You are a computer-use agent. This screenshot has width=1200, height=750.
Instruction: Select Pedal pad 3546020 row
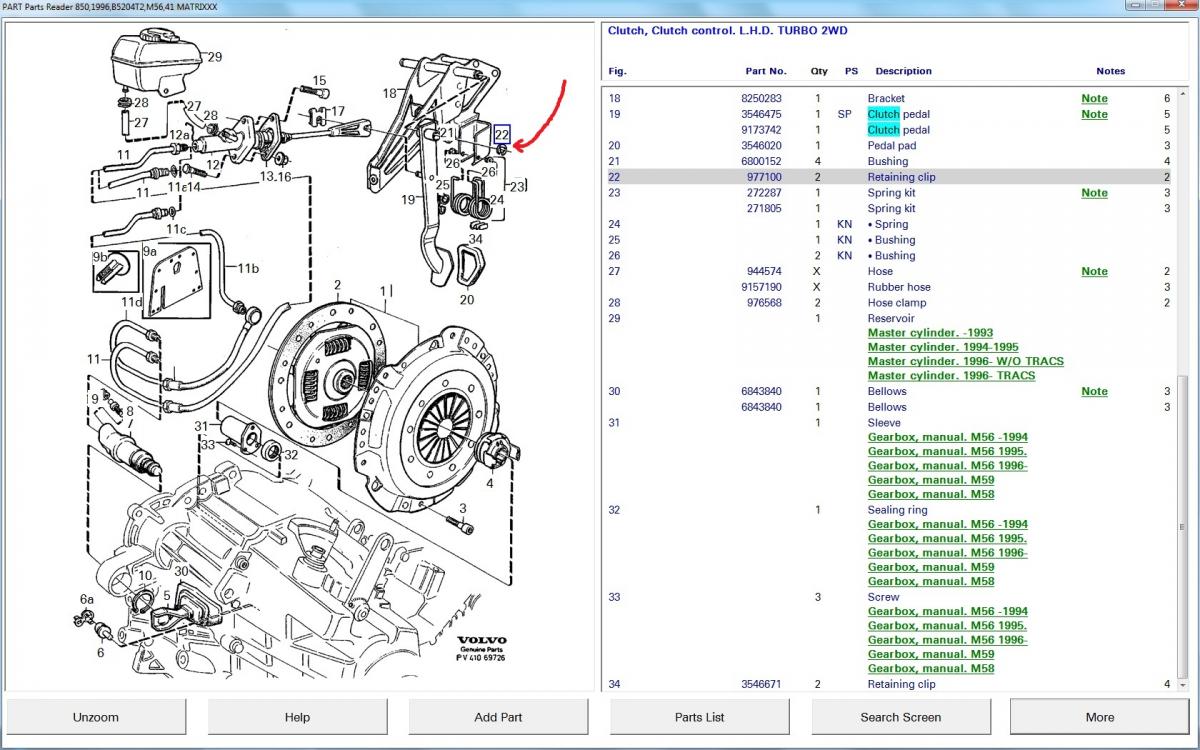click(889, 146)
